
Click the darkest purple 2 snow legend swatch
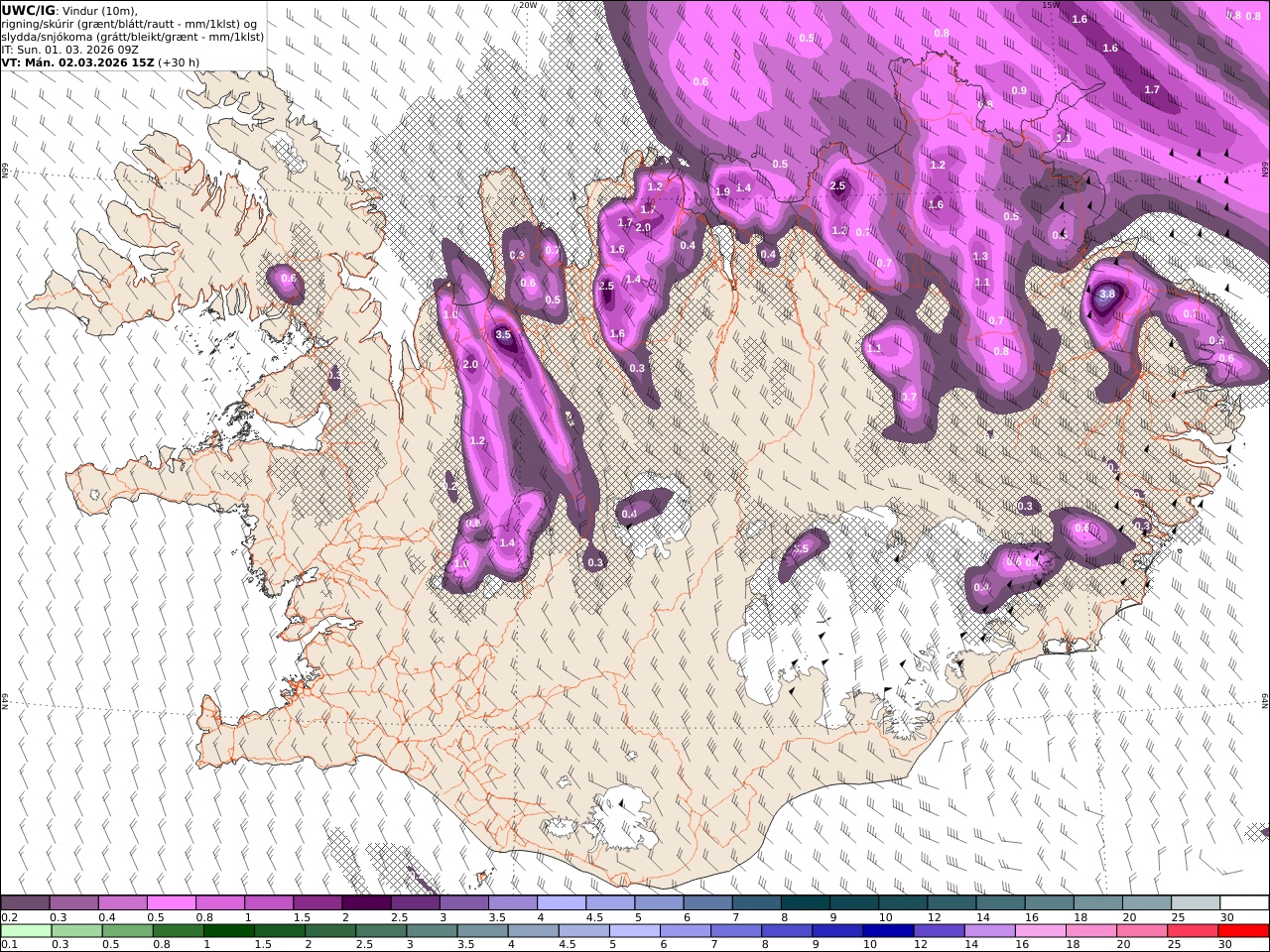point(366,903)
